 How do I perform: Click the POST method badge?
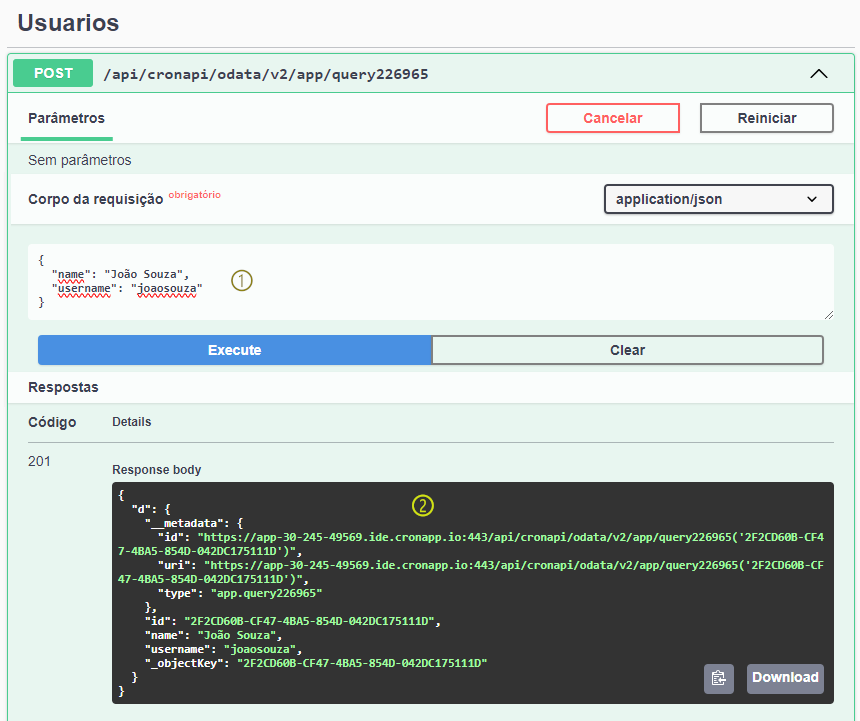53,73
